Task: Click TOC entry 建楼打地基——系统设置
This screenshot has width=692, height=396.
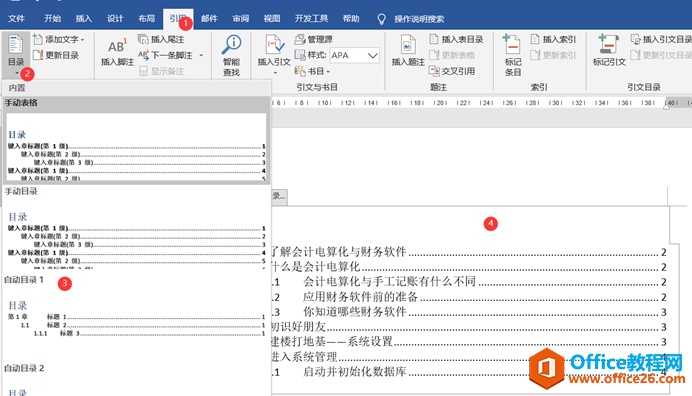Action: pos(332,341)
